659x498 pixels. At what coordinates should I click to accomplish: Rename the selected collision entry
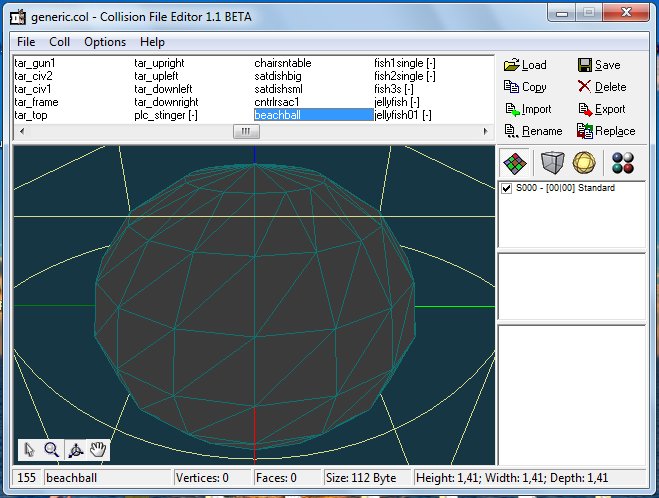pyautogui.click(x=533, y=131)
